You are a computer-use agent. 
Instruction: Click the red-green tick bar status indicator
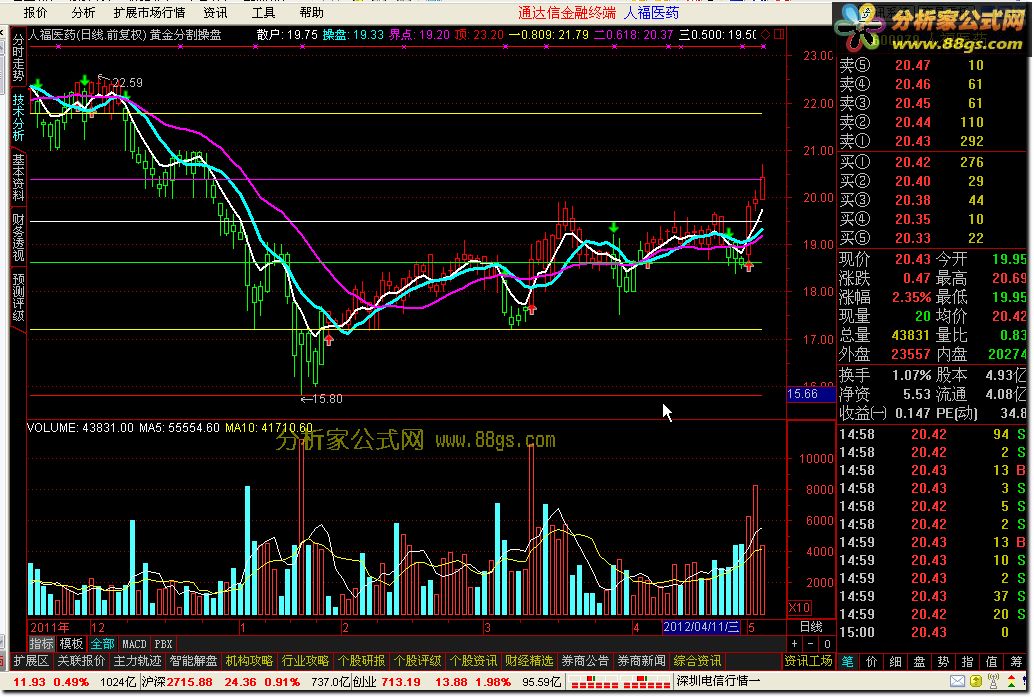point(620,682)
